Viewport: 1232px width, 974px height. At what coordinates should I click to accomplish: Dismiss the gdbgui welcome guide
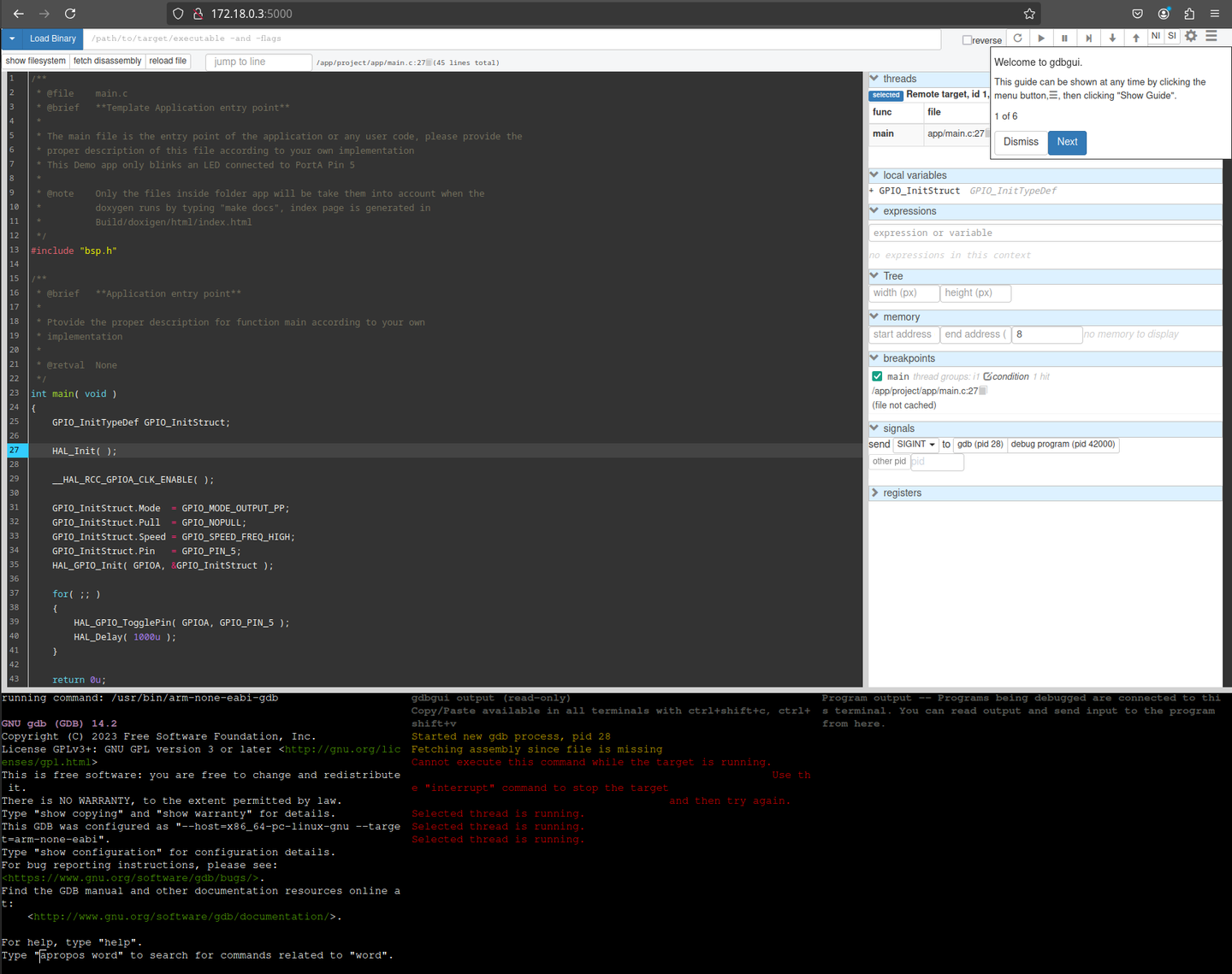coord(1021,142)
